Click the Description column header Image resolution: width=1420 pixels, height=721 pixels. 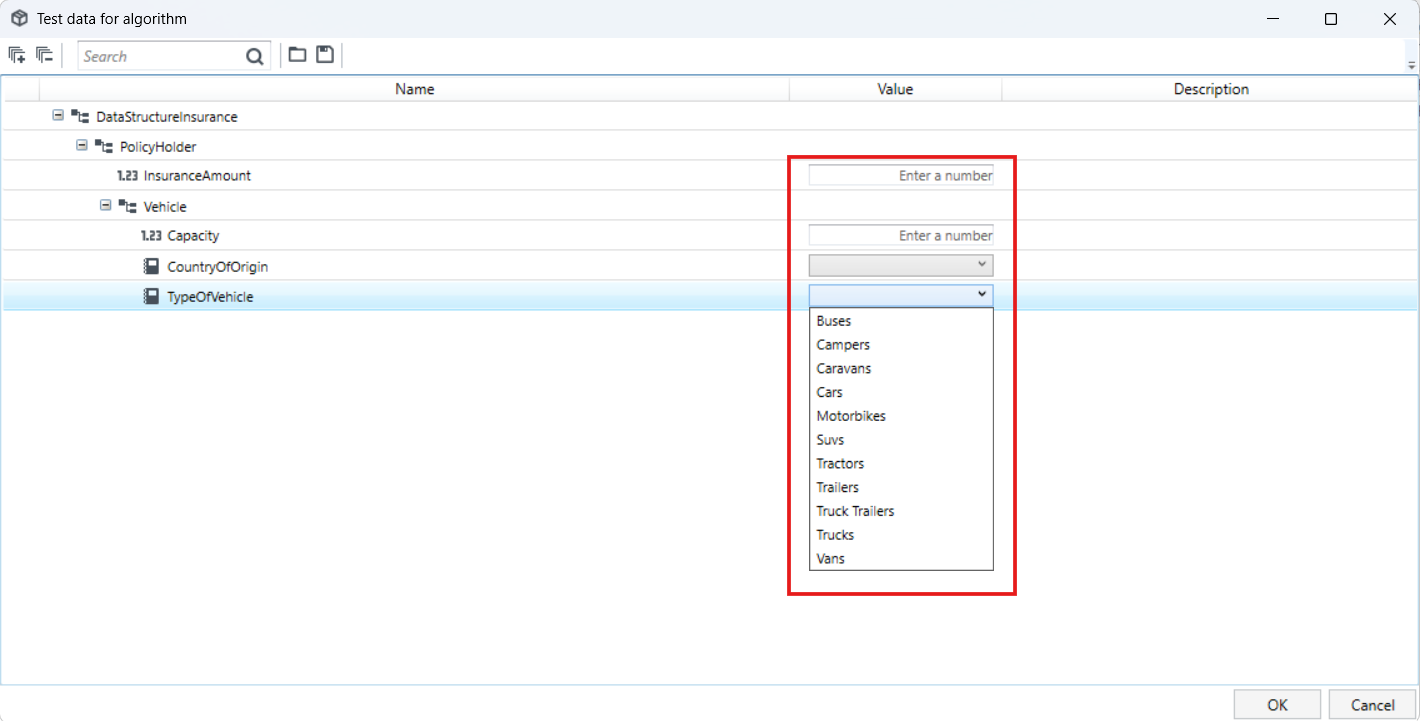click(1211, 89)
